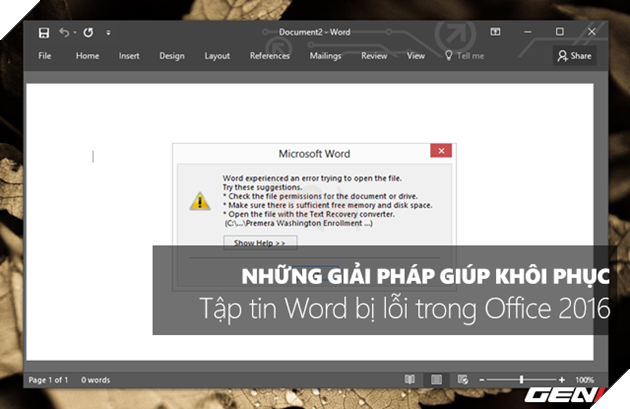Select Print Layout view icon
This screenshot has height=409, width=630.
click(436, 380)
